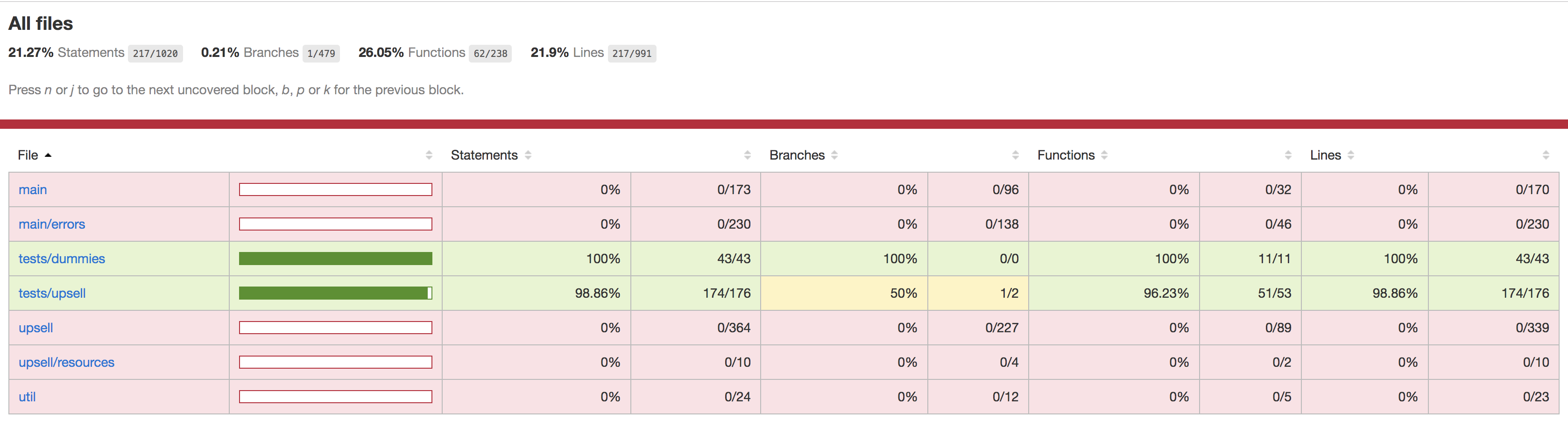
Task: Click the 217/991 lines badge
Action: pos(632,54)
